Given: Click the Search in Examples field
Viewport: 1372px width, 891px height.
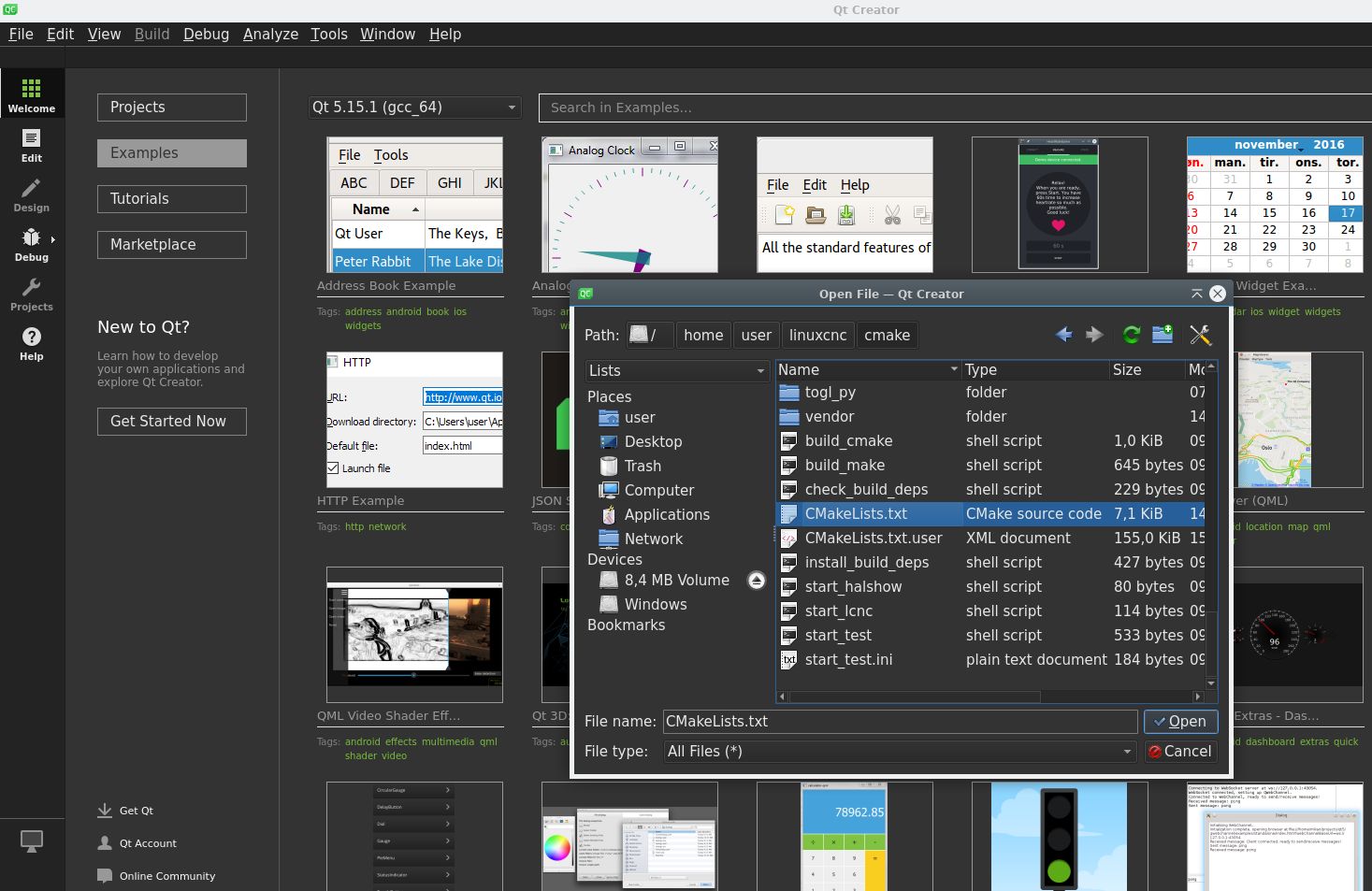Looking at the screenshot, I should (954, 108).
